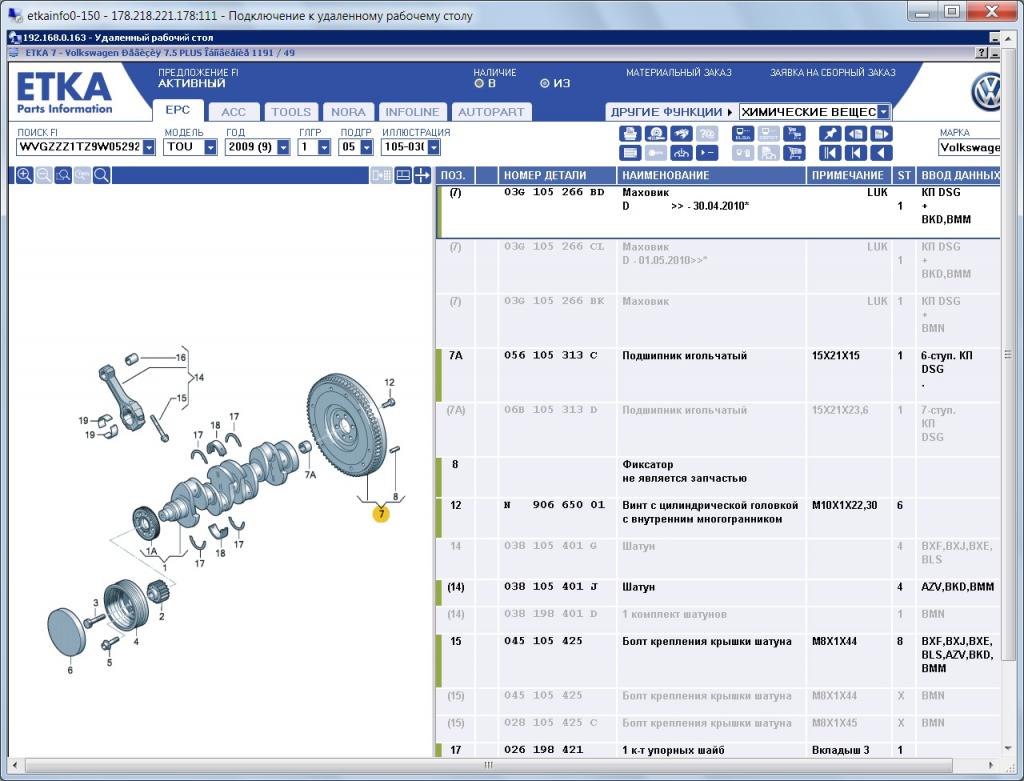The height and width of the screenshot is (781, 1024).
Task: Click the ВВОД ДАННЫХ column header
Action: 959,175
